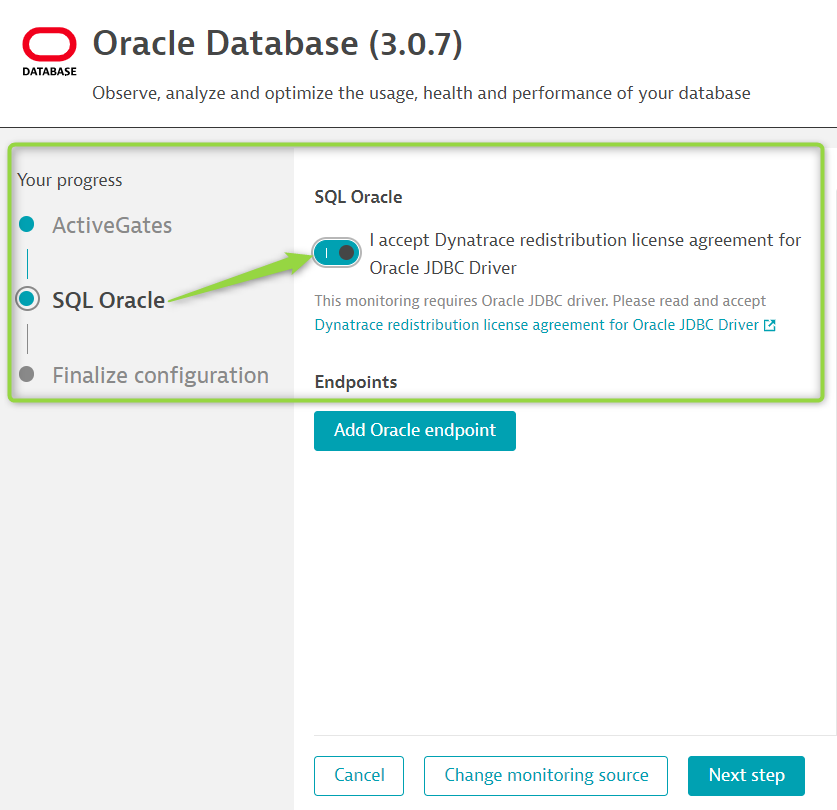Click the Endpoints section heading

point(356,382)
